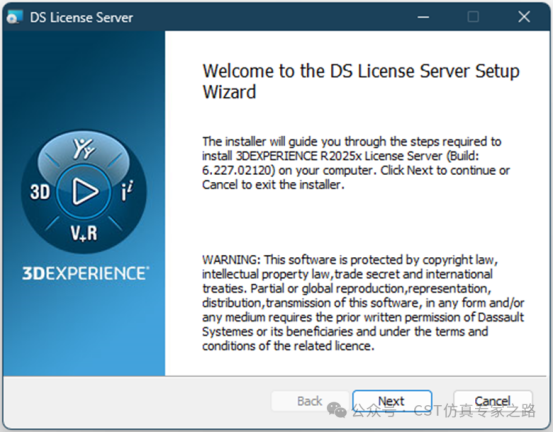Click the play triangle in the 3DEXPERIENCE compass
This screenshot has height=433, width=553.
tap(85, 191)
